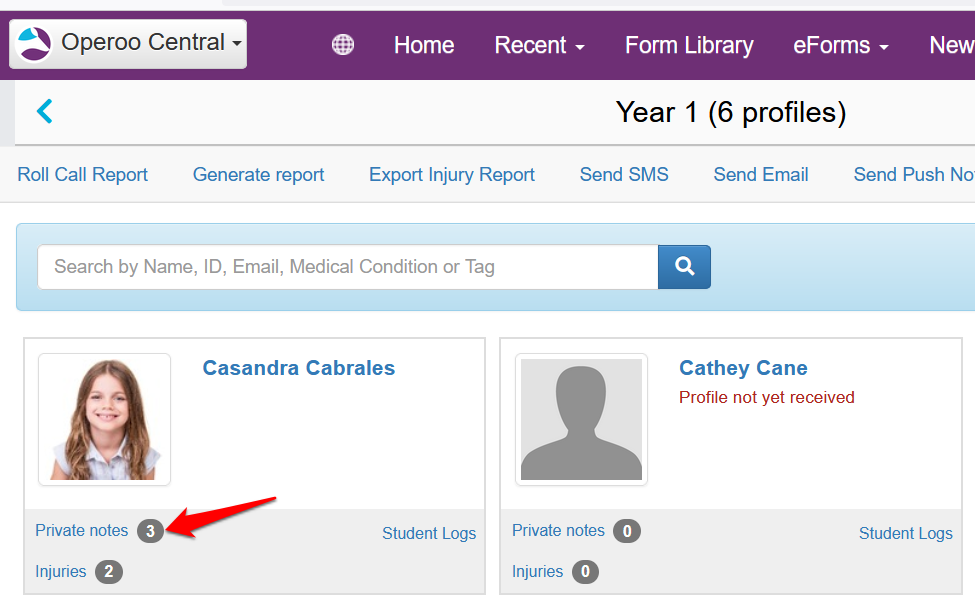Open Casandra Cabrales' profile photo
Screen dimensions: 975x606
click(x=105, y=419)
